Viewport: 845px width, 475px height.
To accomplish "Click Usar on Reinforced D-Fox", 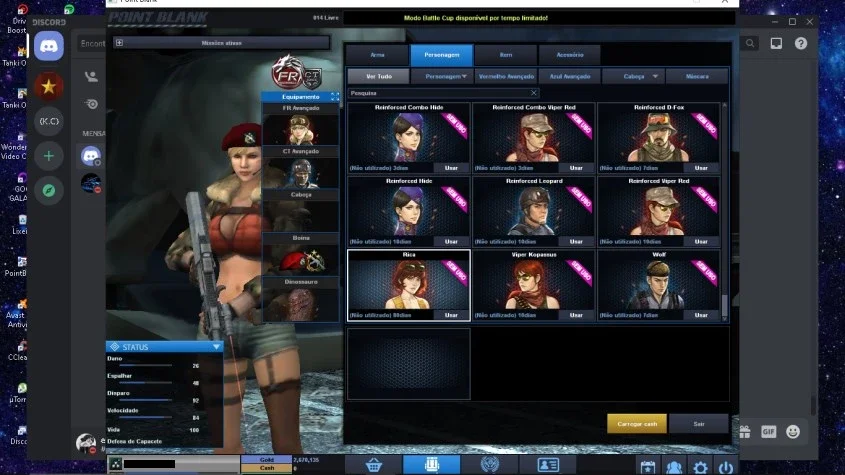I will [x=701, y=168].
